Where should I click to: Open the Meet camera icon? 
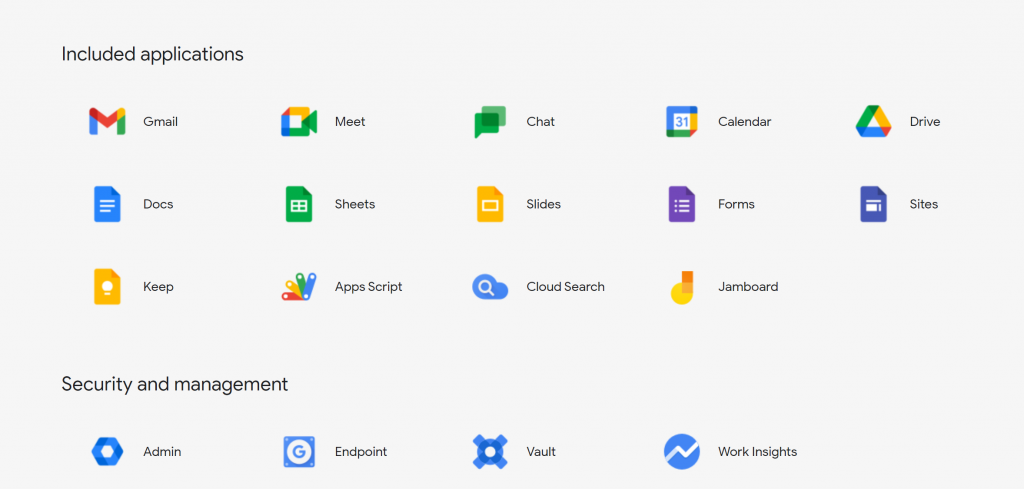pyautogui.click(x=299, y=121)
